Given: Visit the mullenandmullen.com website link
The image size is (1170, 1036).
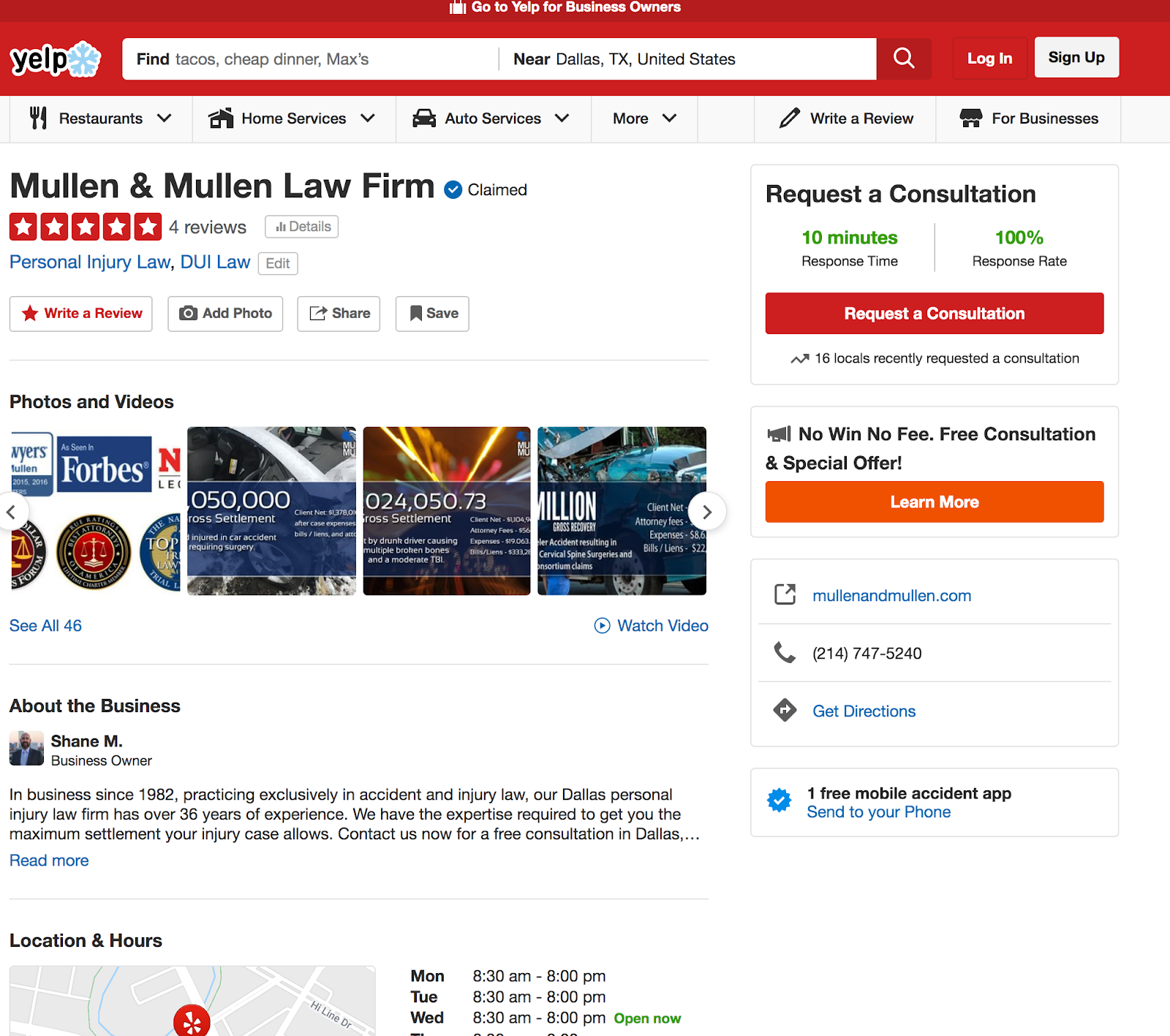Looking at the screenshot, I should 892,595.
